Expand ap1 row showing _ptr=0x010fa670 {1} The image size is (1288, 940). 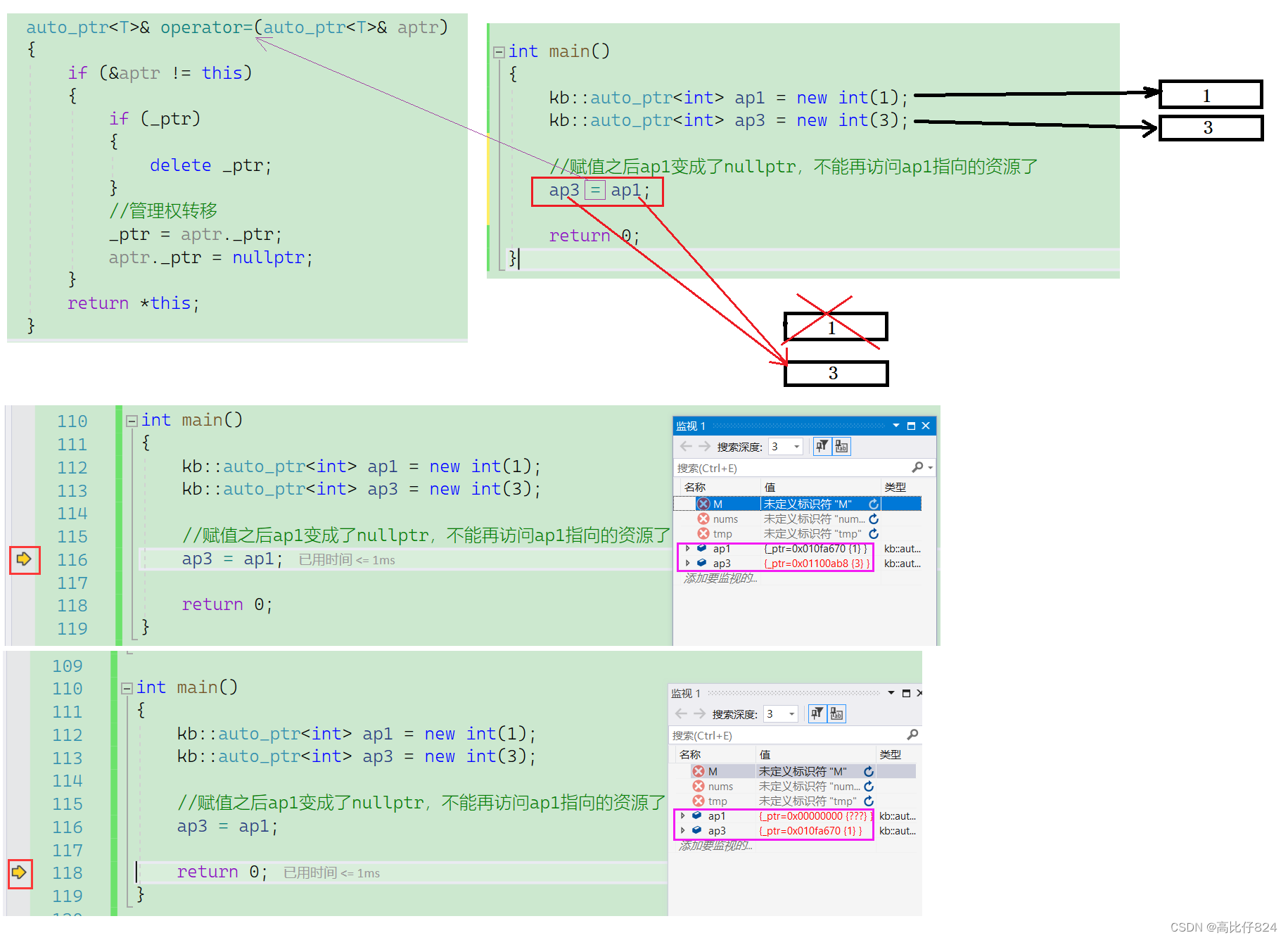[x=687, y=548]
